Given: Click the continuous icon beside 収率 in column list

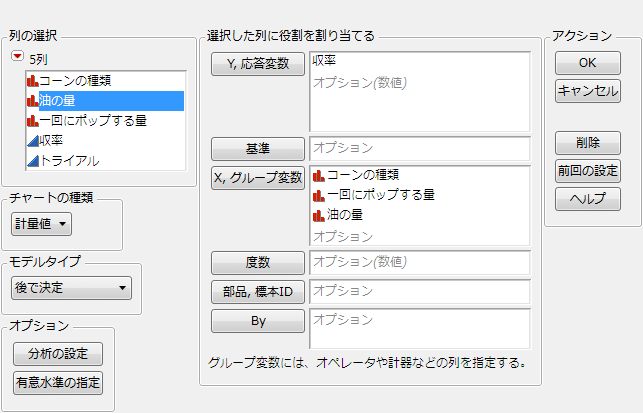Looking at the screenshot, I should click(x=32, y=140).
